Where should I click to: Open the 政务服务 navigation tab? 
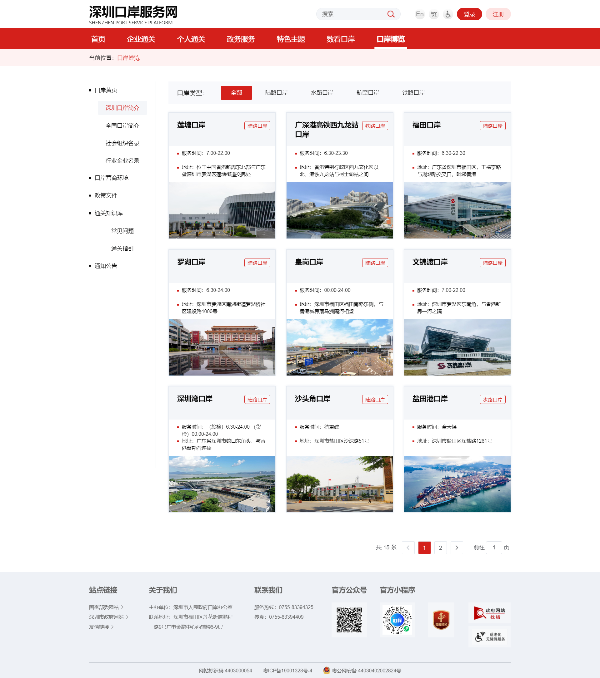tap(240, 38)
